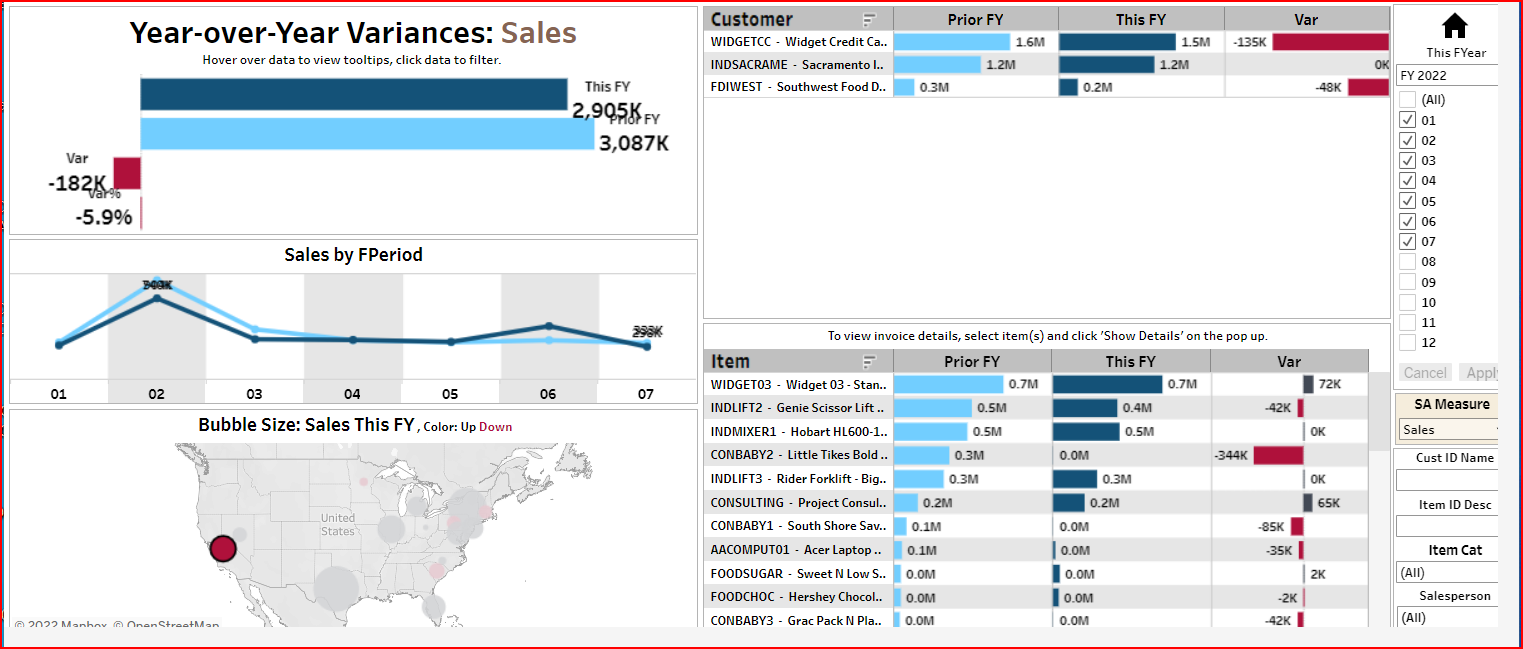The width and height of the screenshot is (1523, 649).
Task: Sort the Item column using sort icon
Action: point(869,361)
